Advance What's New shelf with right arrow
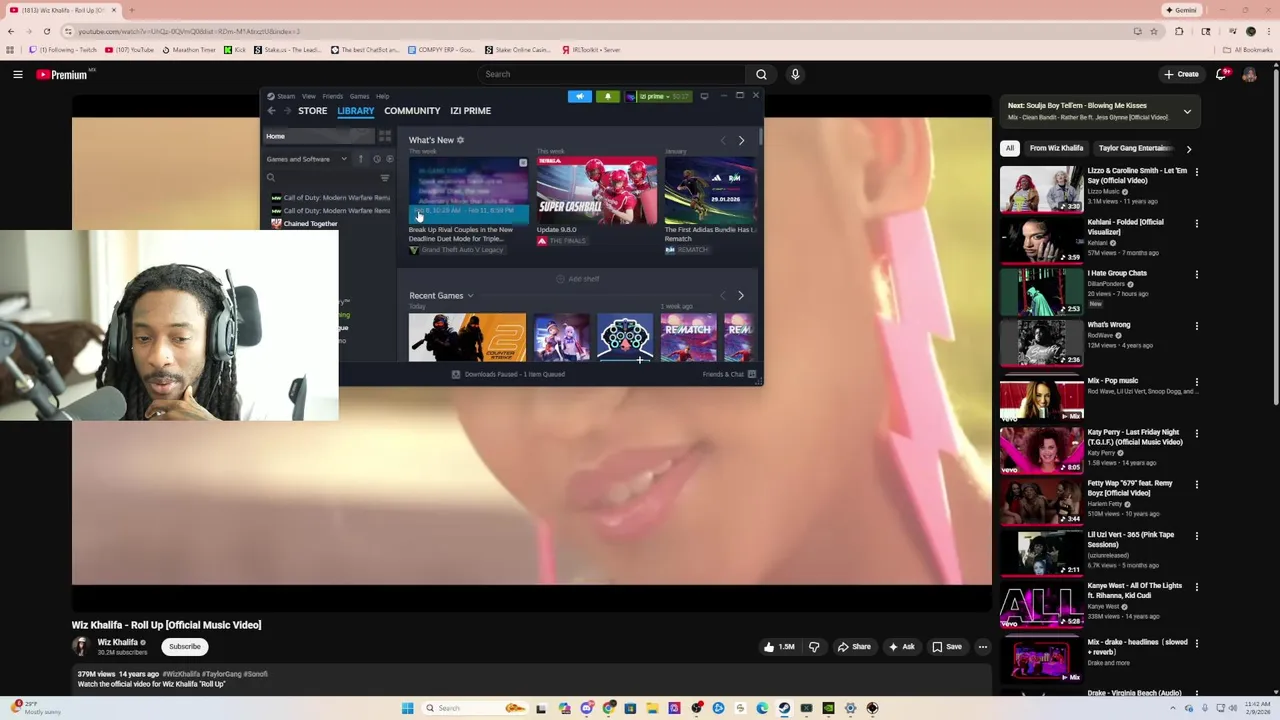The image size is (1280, 720). pos(741,141)
